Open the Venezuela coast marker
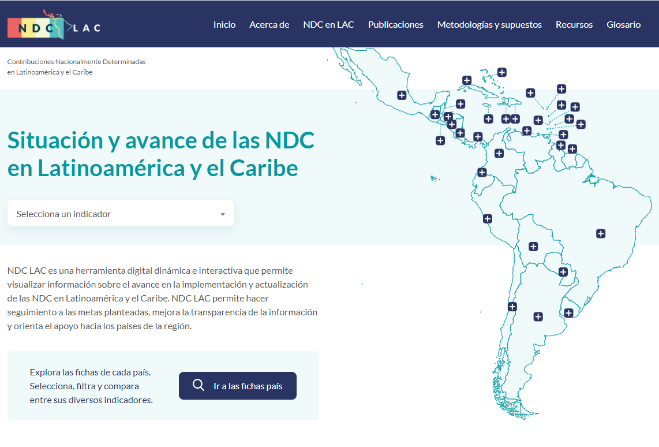Screen dimensions: 659x447 coord(527,131)
